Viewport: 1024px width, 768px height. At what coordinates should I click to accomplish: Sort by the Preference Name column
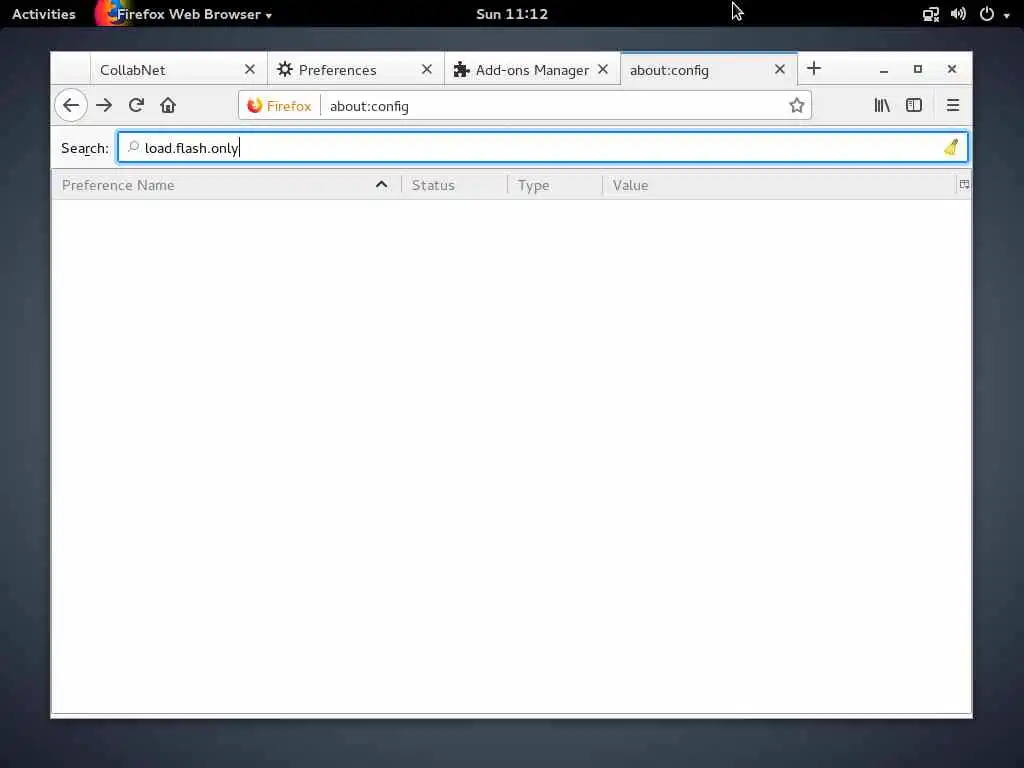[226, 185]
